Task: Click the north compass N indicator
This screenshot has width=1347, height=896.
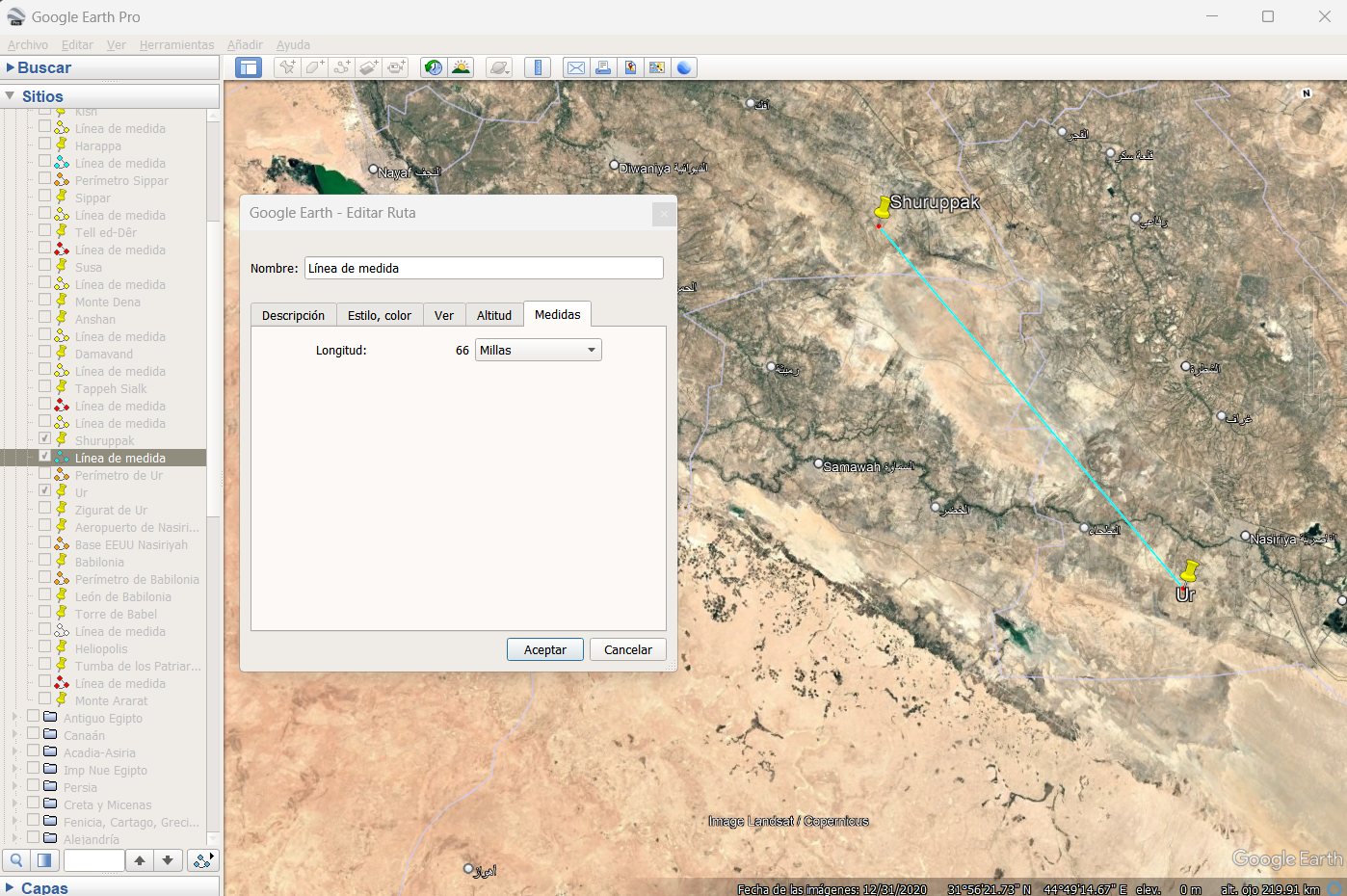Action: (x=1307, y=93)
